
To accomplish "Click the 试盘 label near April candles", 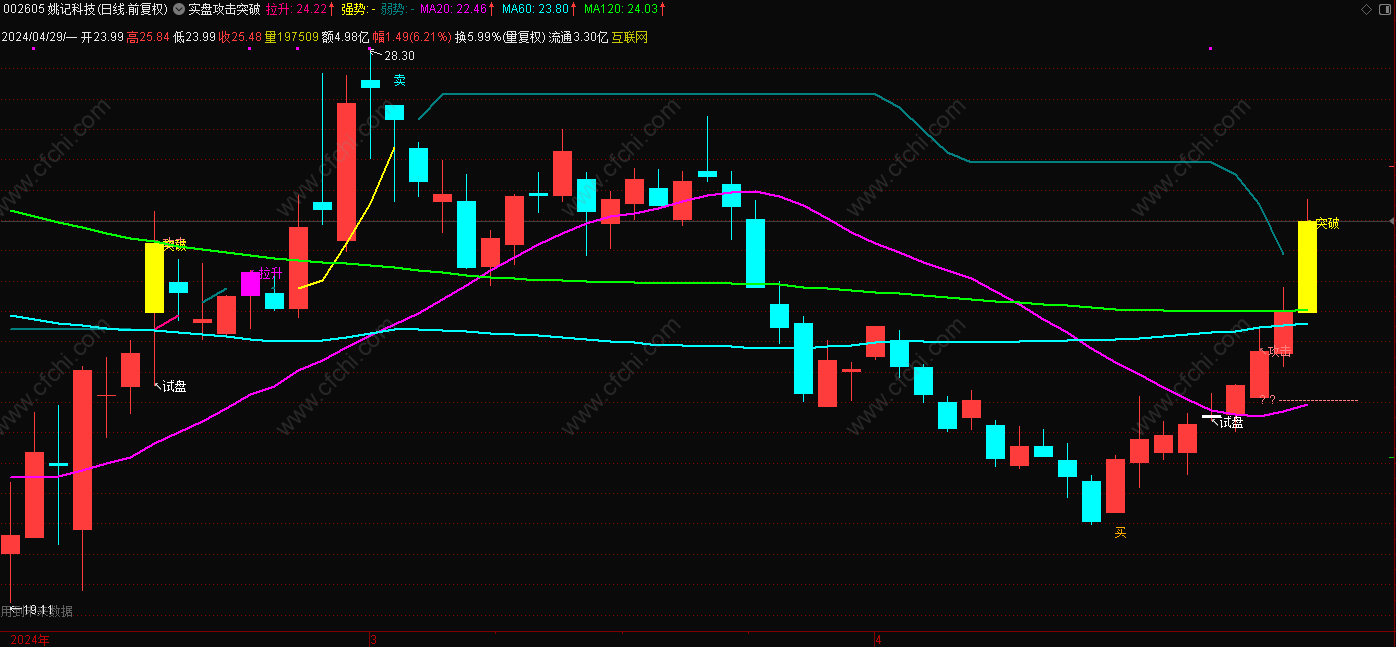I will [1231, 422].
